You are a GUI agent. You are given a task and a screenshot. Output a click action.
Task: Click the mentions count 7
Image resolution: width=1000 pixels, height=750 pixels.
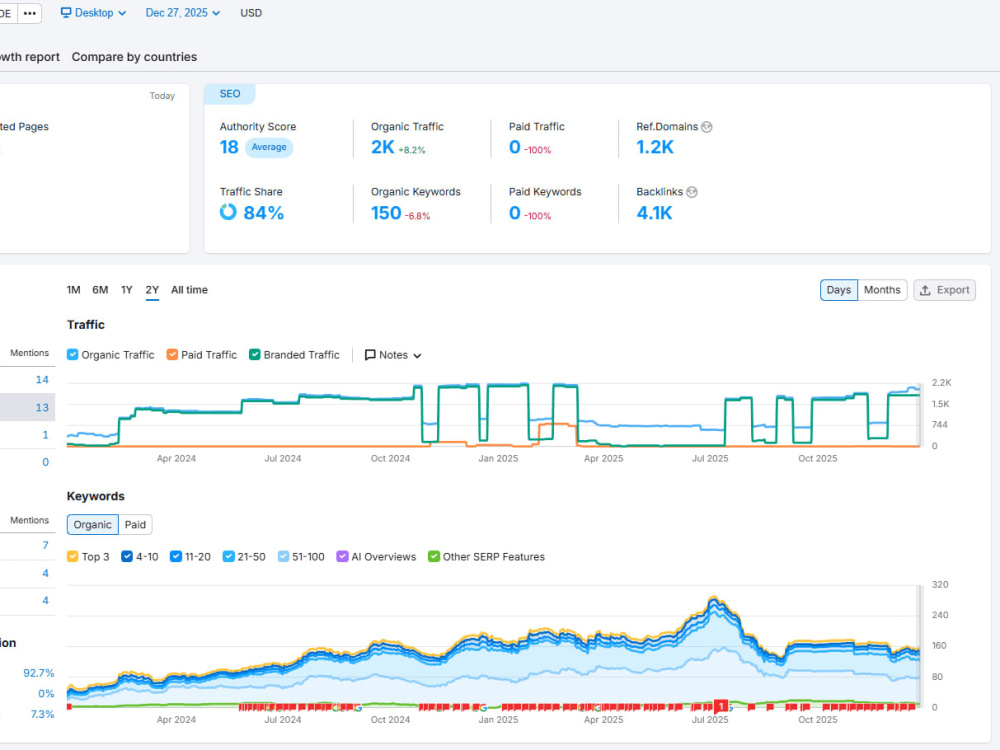(45, 545)
